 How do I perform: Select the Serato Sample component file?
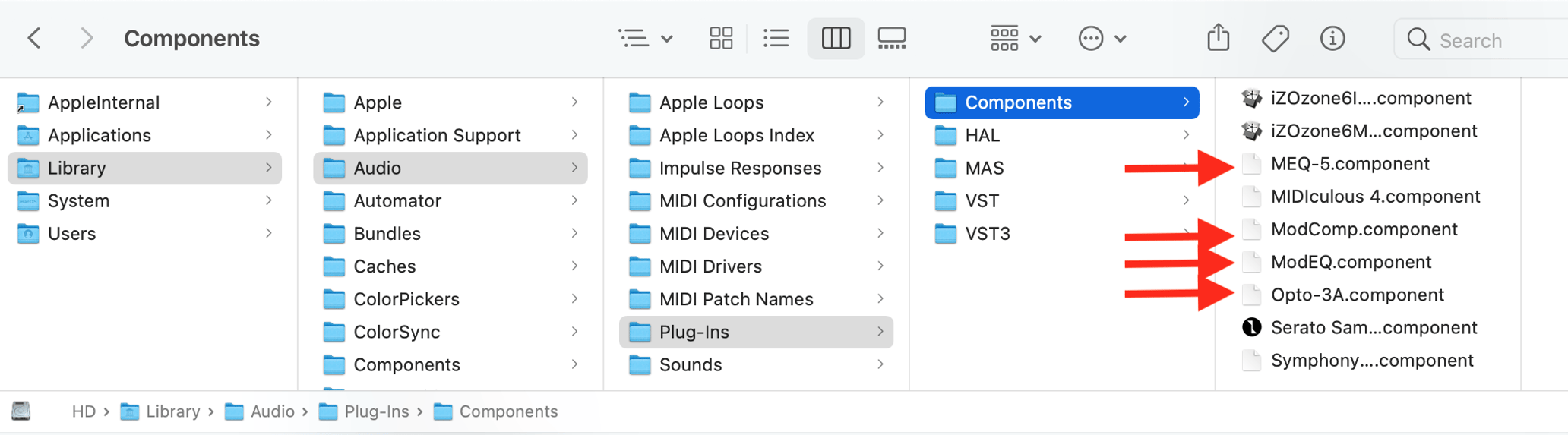(x=1360, y=327)
